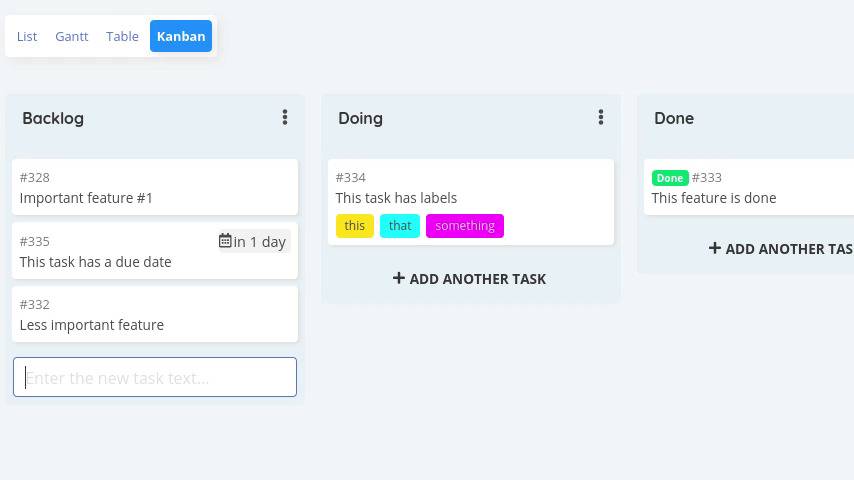Viewport: 854px width, 480px height.
Task: Switch to the List view tab
Action: [27, 36]
